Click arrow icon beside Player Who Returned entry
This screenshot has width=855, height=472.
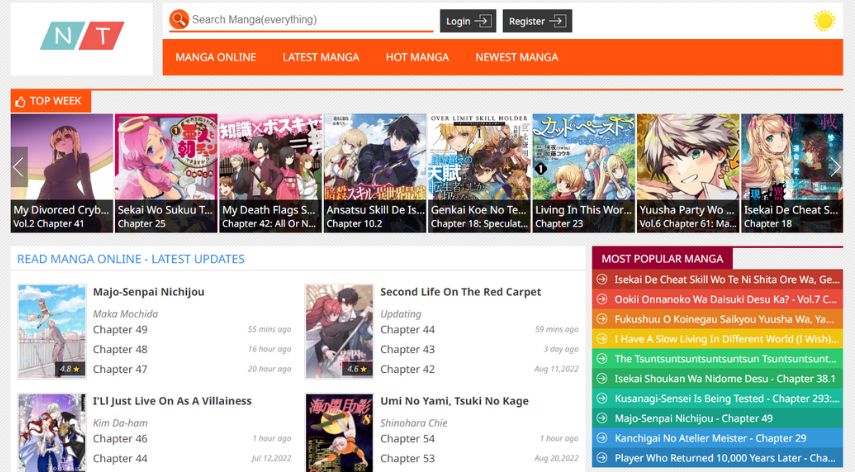coord(601,458)
